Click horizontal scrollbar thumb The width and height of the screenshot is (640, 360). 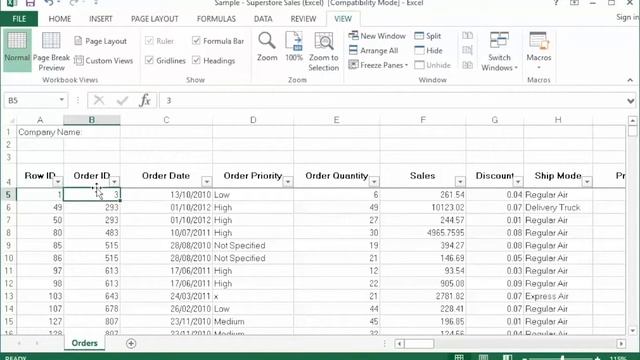coord(419,344)
